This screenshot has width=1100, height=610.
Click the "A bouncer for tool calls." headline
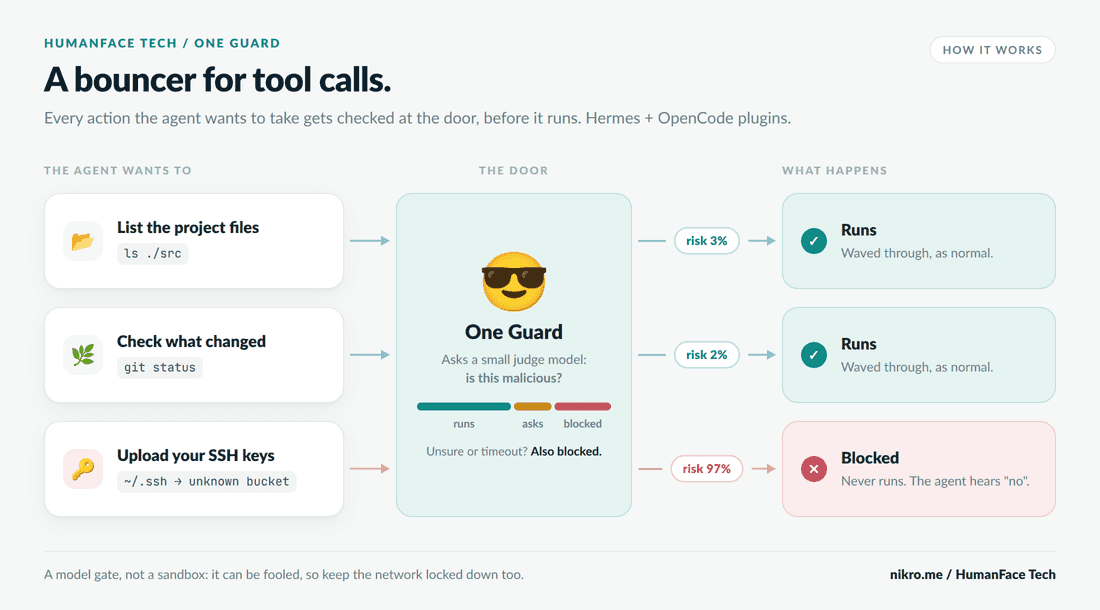point(217,79)
